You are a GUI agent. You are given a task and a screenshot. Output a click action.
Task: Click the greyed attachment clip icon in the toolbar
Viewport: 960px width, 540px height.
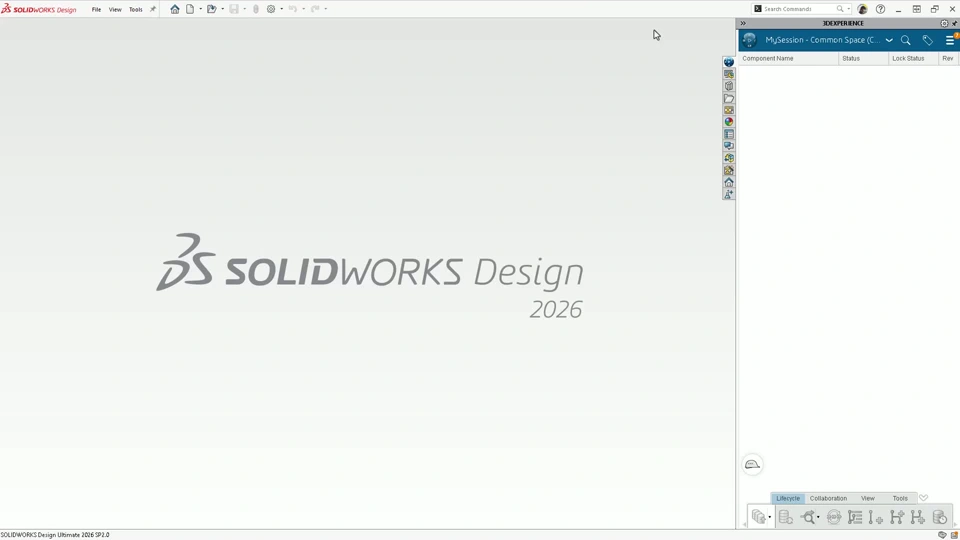[x=256, y=9]
